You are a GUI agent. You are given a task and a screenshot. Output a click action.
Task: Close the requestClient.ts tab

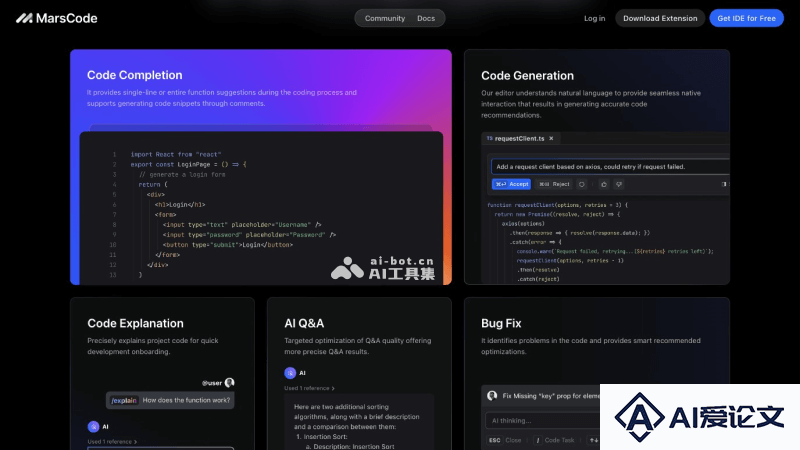point(552,138)
